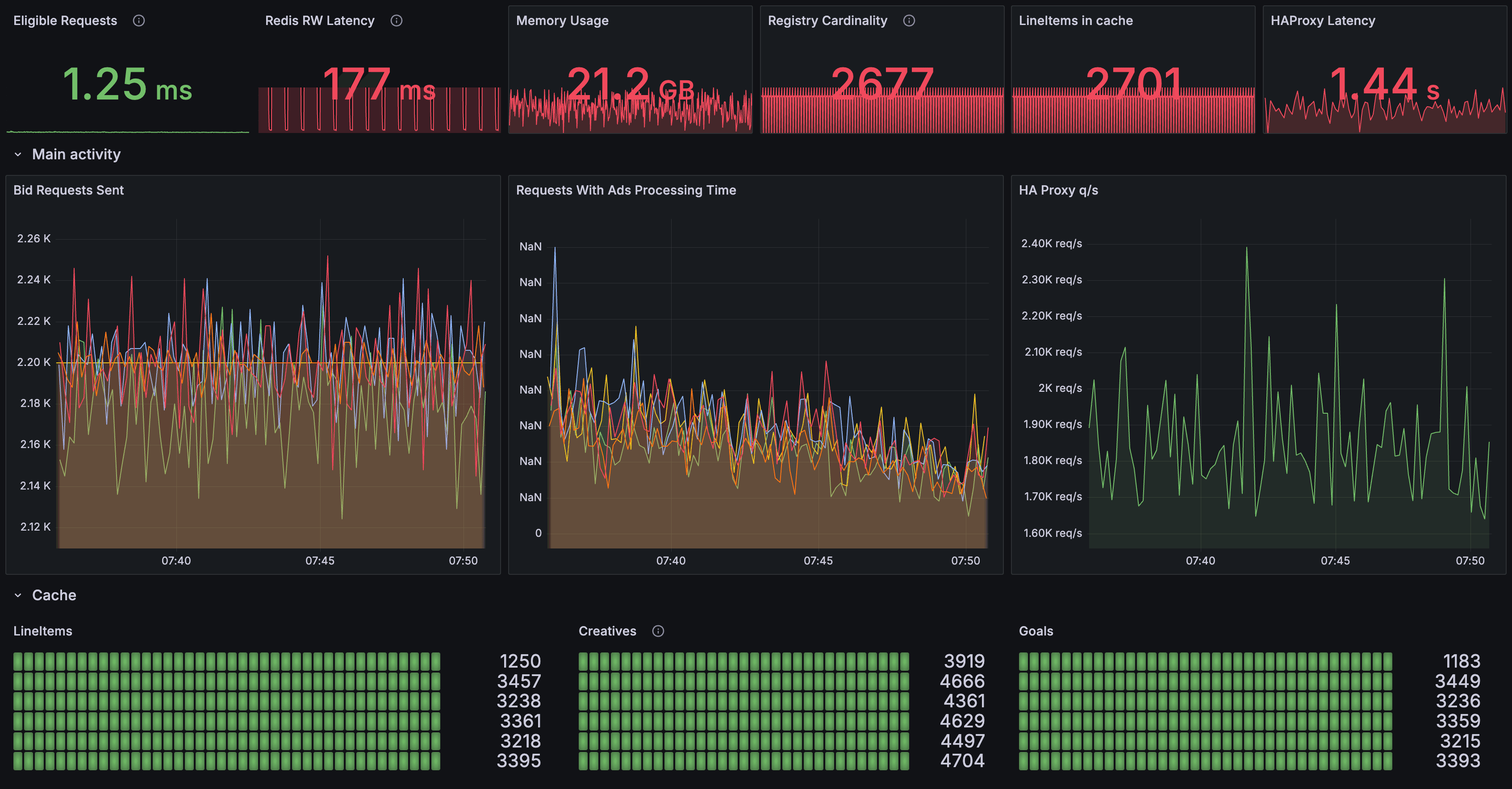Open the Memory Usage panel title
Screen dimensions: 1512x789
pos(562,21)
